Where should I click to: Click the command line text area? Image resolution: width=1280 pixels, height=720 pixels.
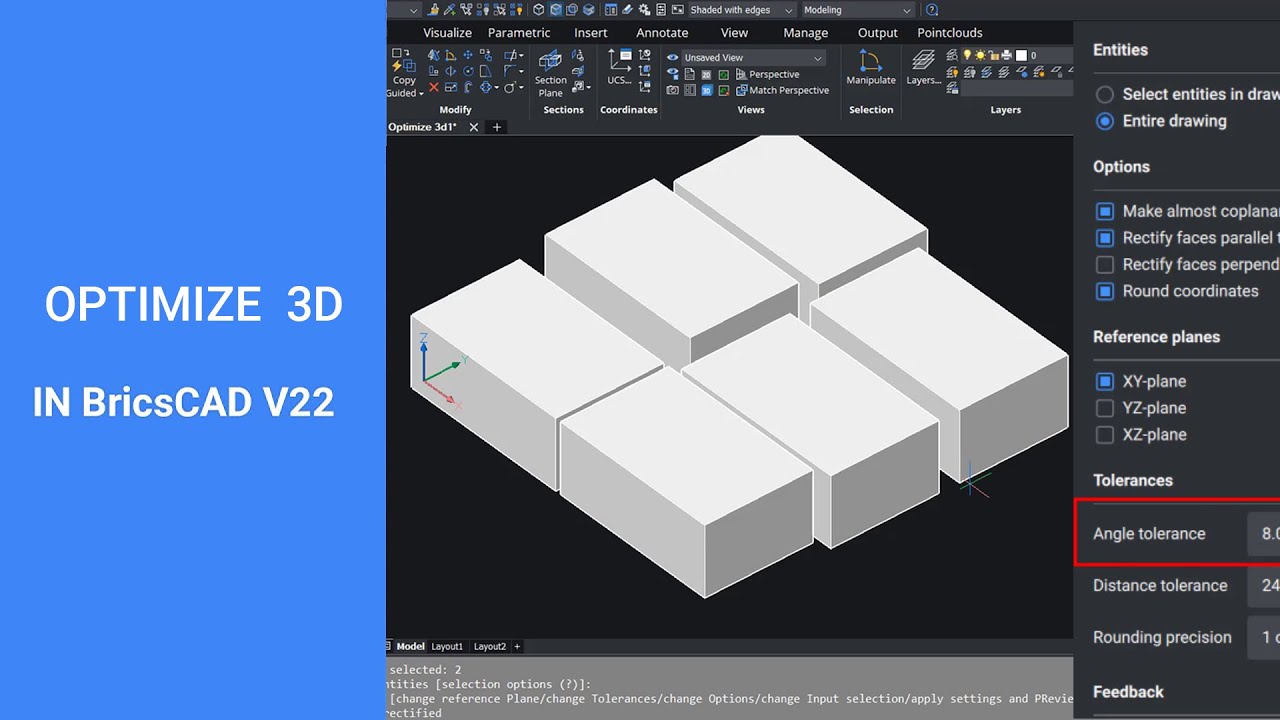click(x=730, y=690)
